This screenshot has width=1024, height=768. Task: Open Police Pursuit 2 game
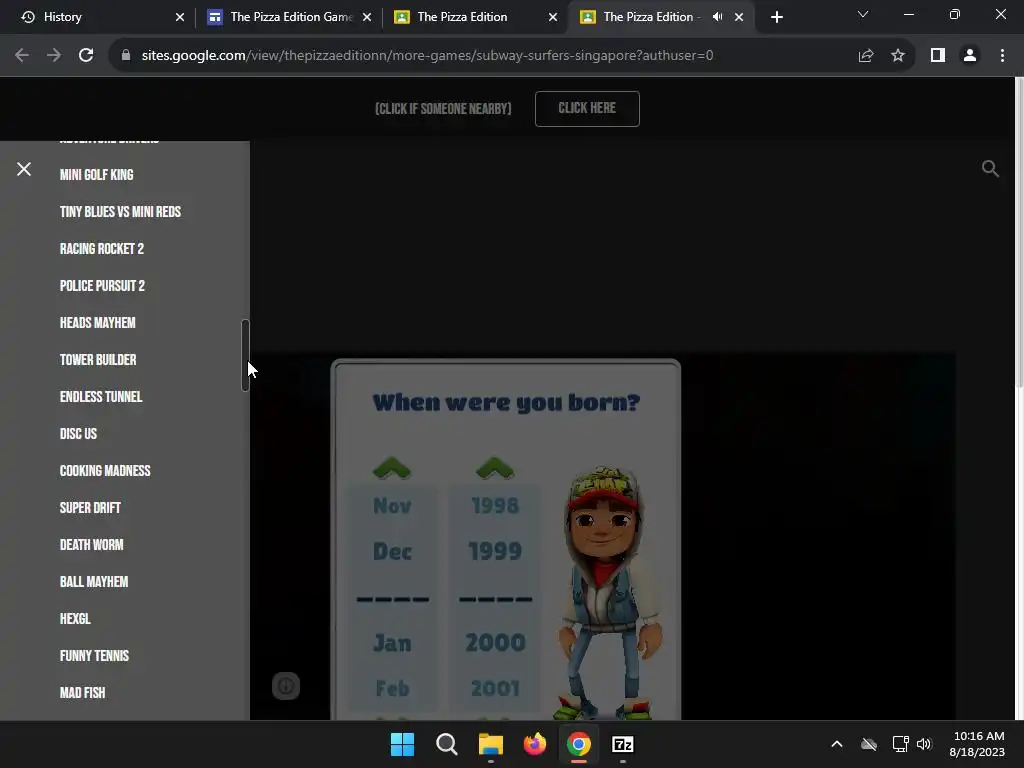tap(103, 286)
